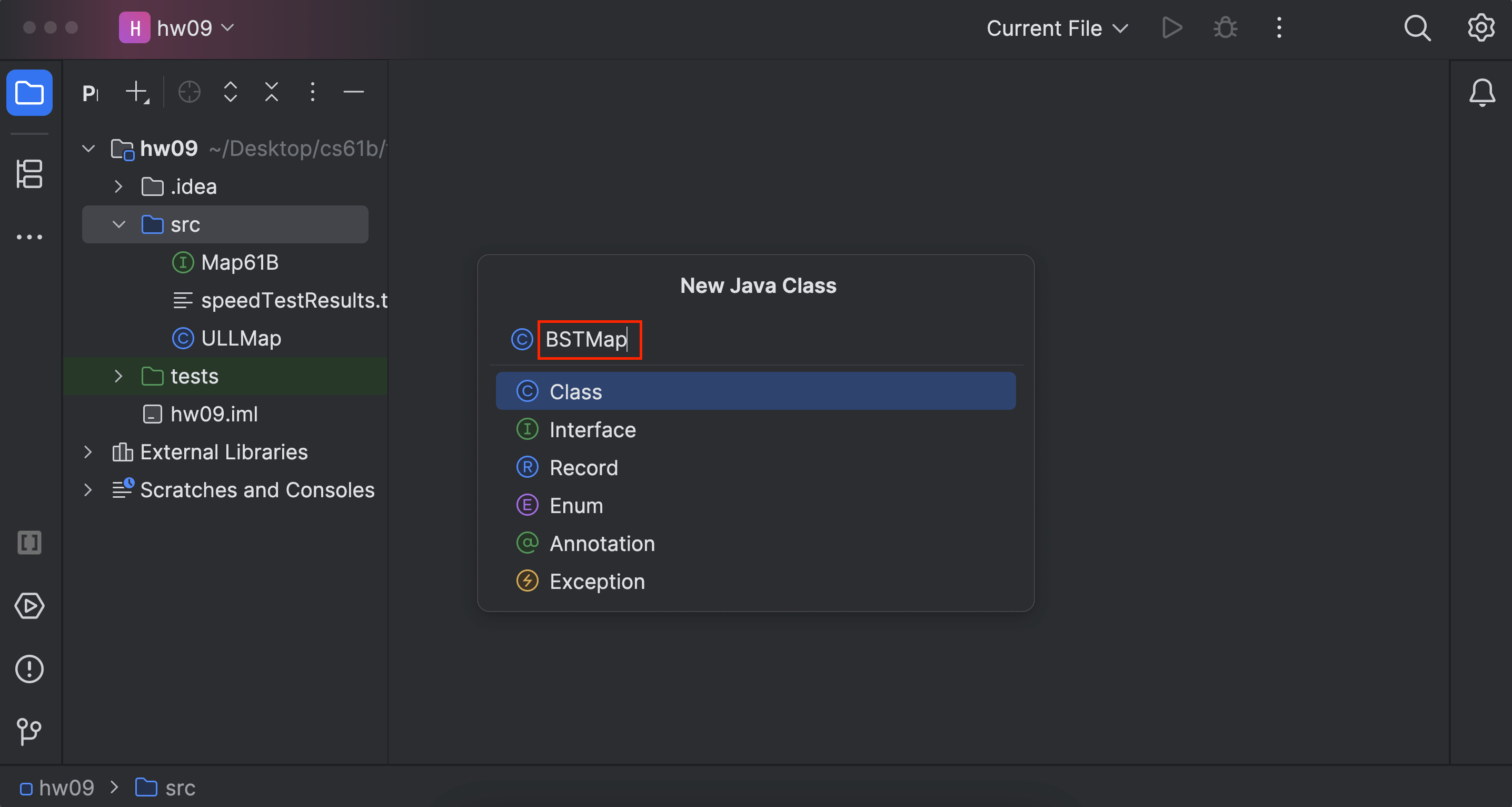
Task: Open the Services run panel
Action: click(x=29, y=606)
